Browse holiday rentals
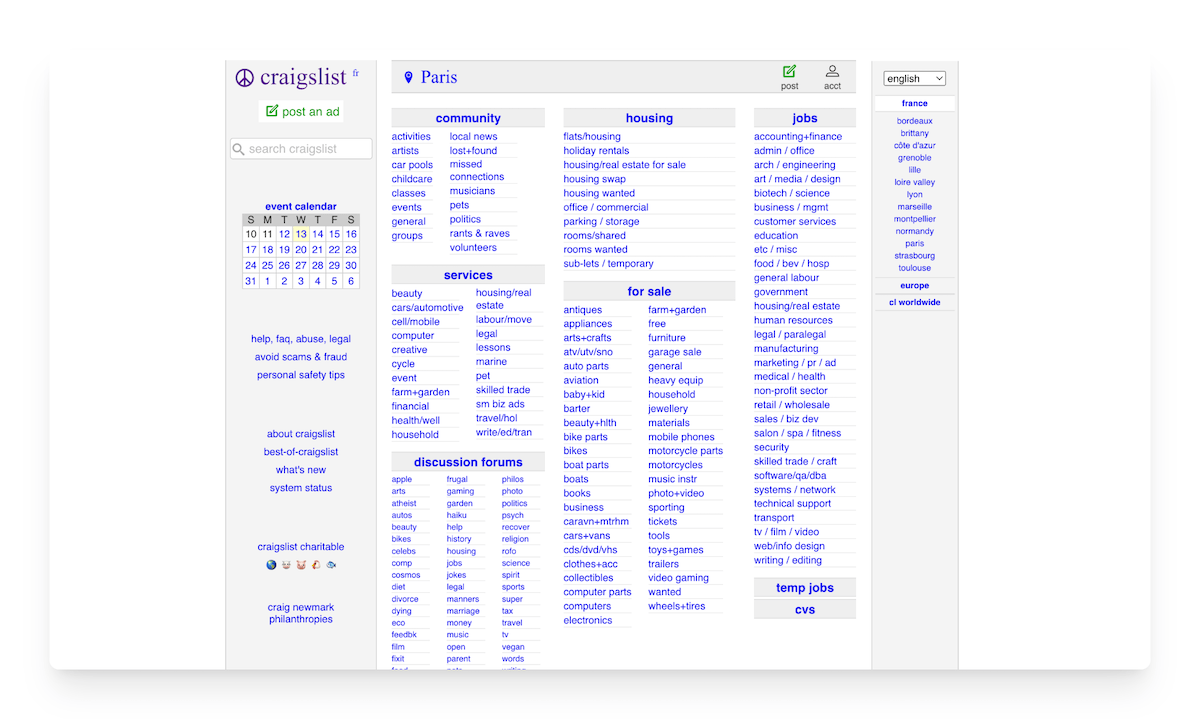 tap(596, 151)
